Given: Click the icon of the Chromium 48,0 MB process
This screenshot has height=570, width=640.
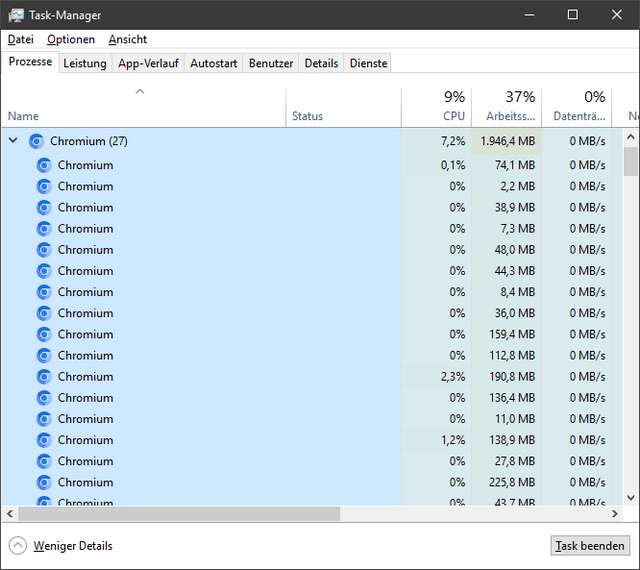Looking at the screenshot, I should point(44,250).
